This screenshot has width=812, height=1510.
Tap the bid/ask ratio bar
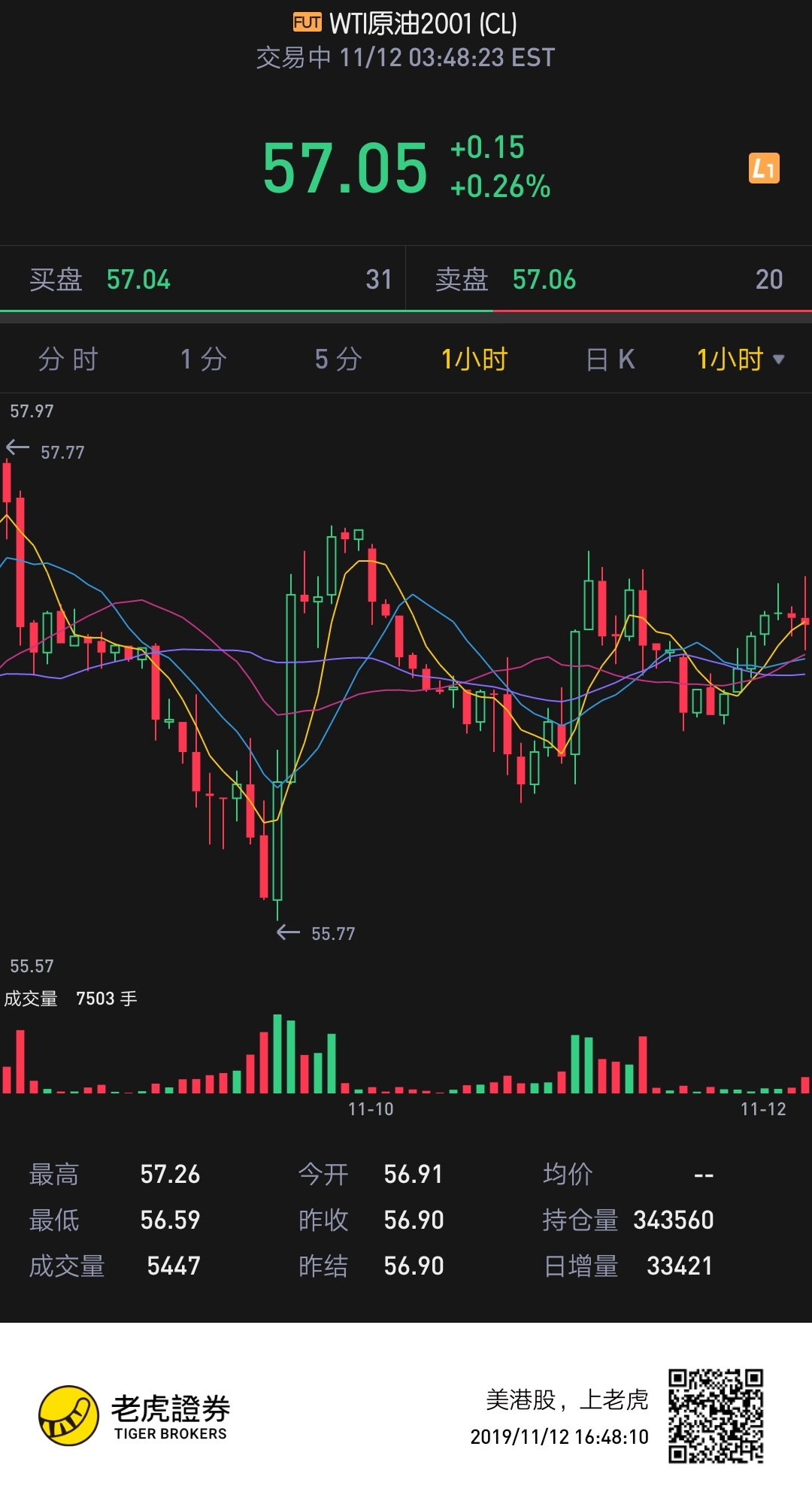[406, 311]
